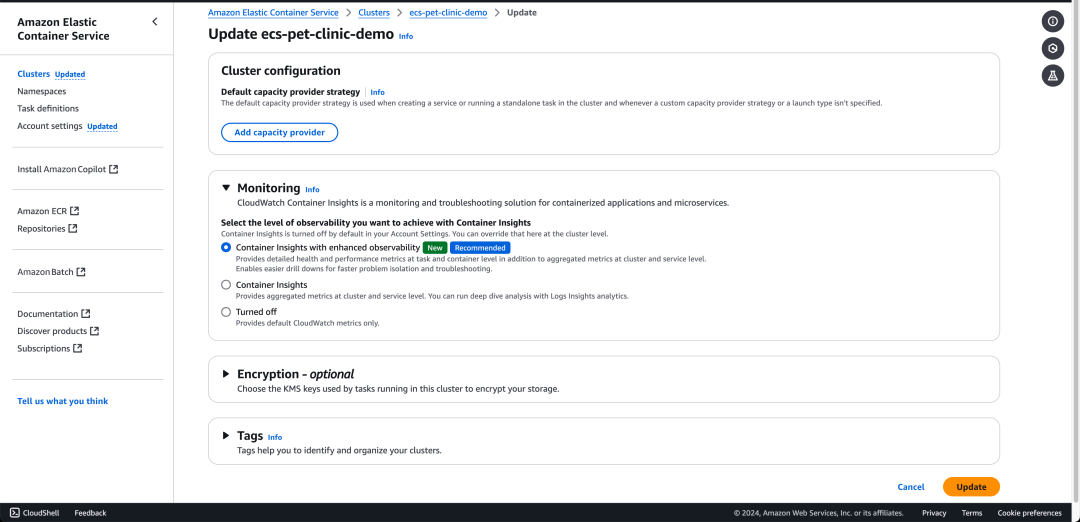Go to ecs-pet-clinic-demo breadcrumb
1080x522 pixels.
[x=448, y=12]
